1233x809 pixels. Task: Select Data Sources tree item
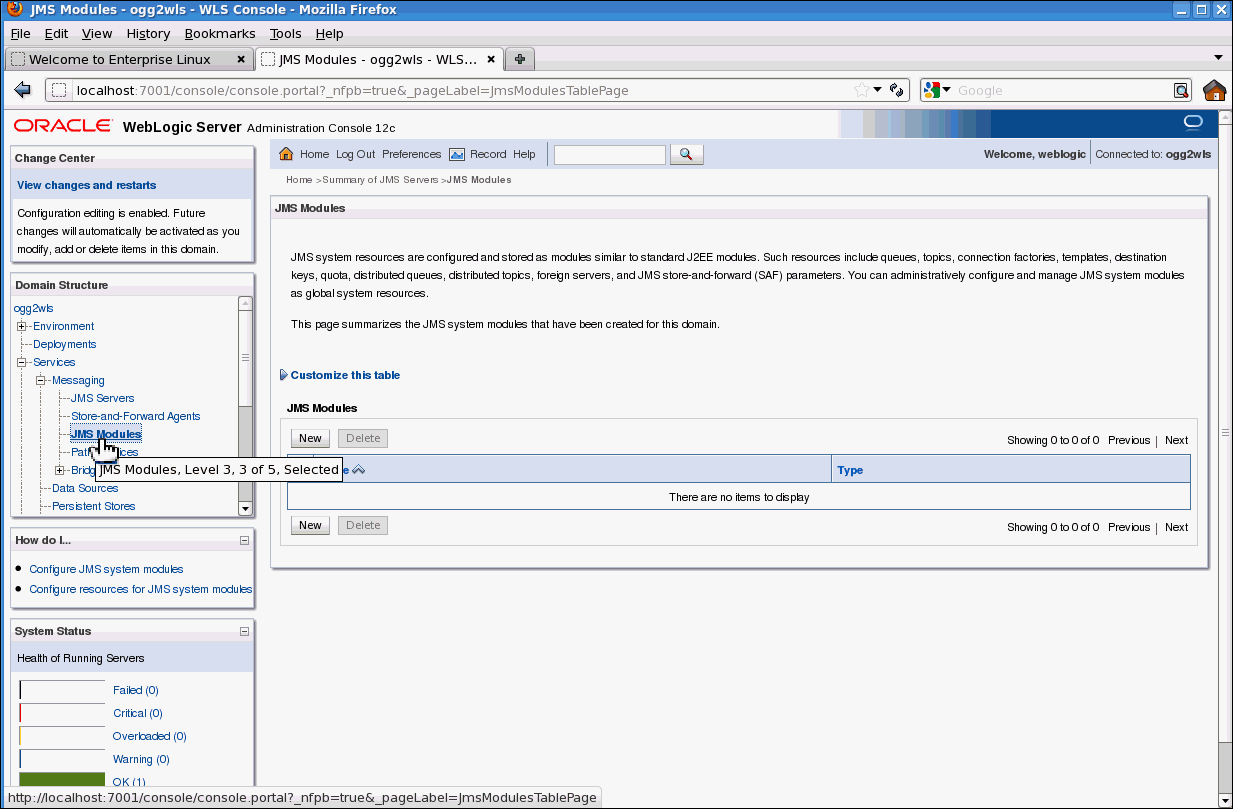tap(85, 488)
